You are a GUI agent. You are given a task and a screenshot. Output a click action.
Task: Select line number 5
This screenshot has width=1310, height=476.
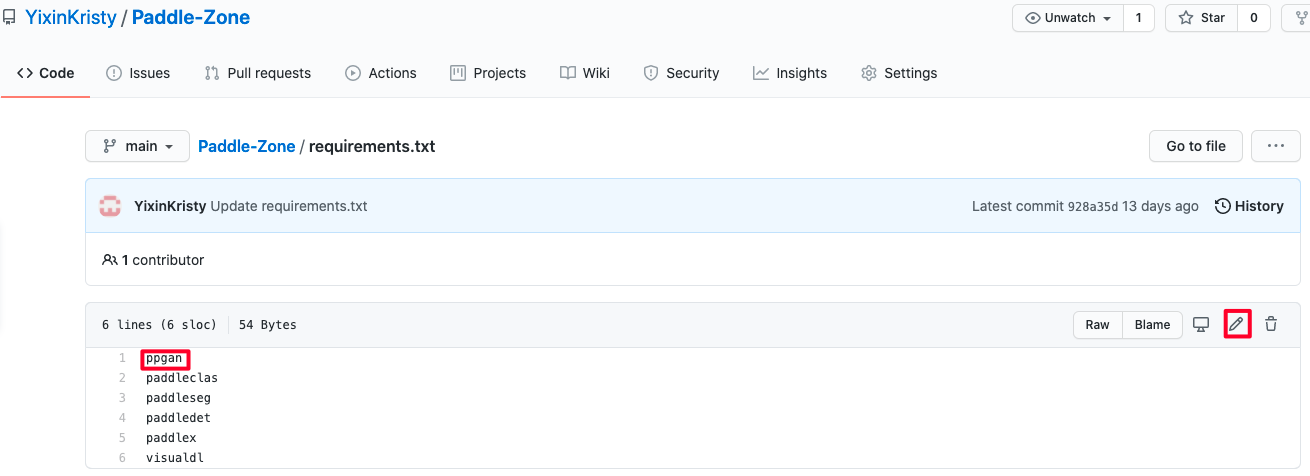point(122,438)
